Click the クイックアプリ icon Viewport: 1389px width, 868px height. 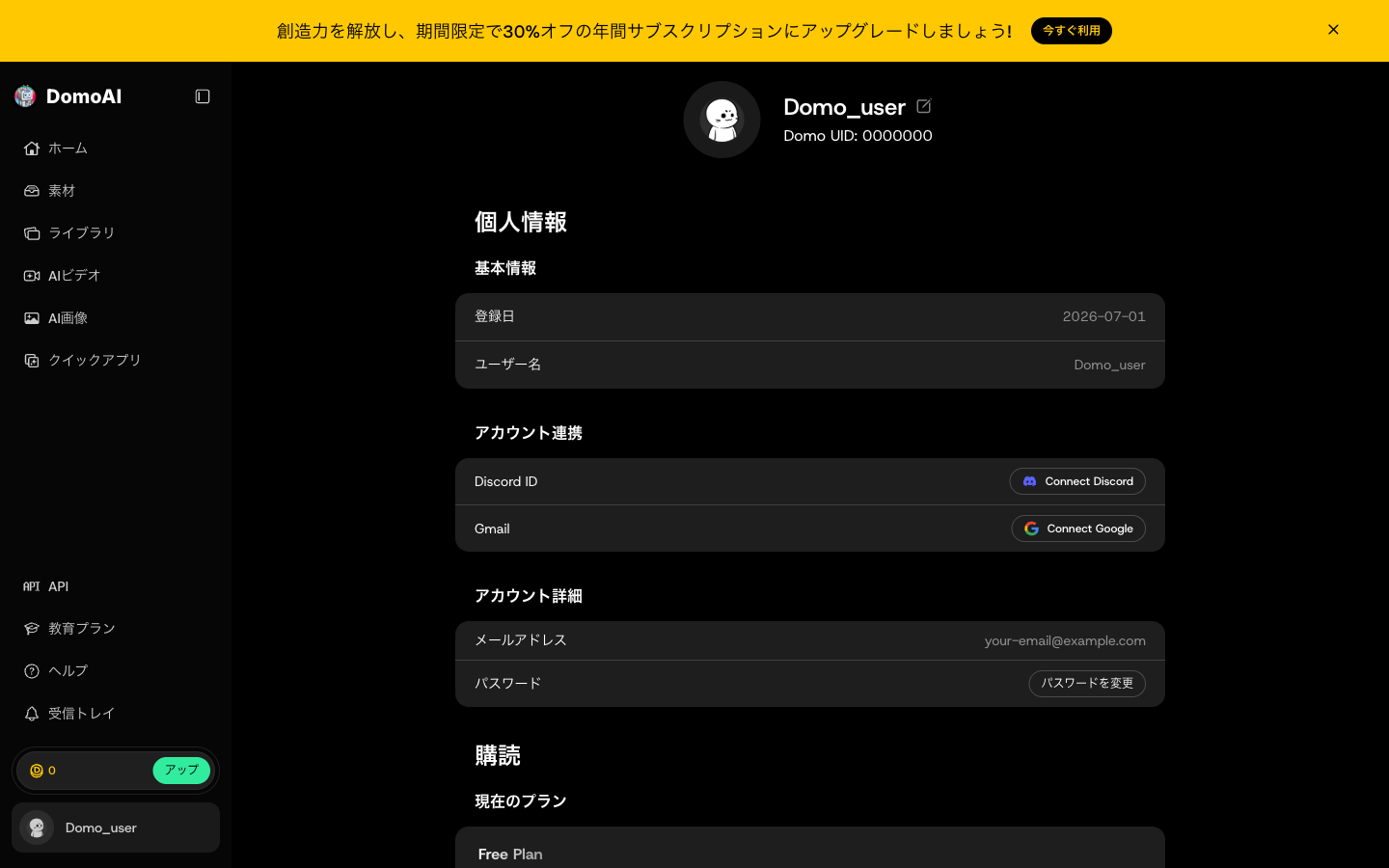pyautogui.click(x=32, y=361)
